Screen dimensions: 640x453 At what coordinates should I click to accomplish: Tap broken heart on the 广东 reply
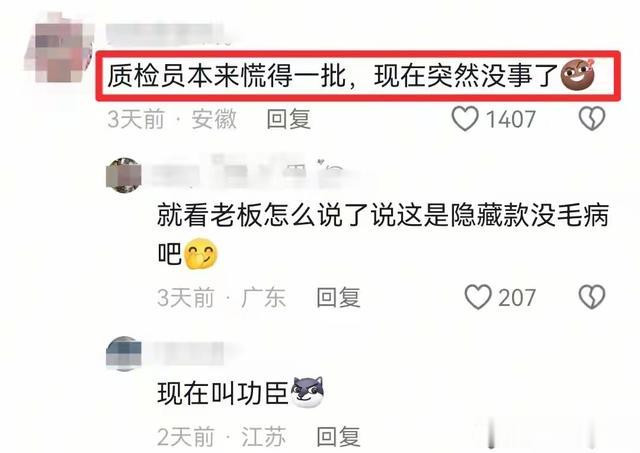click(x=592, y=297)
